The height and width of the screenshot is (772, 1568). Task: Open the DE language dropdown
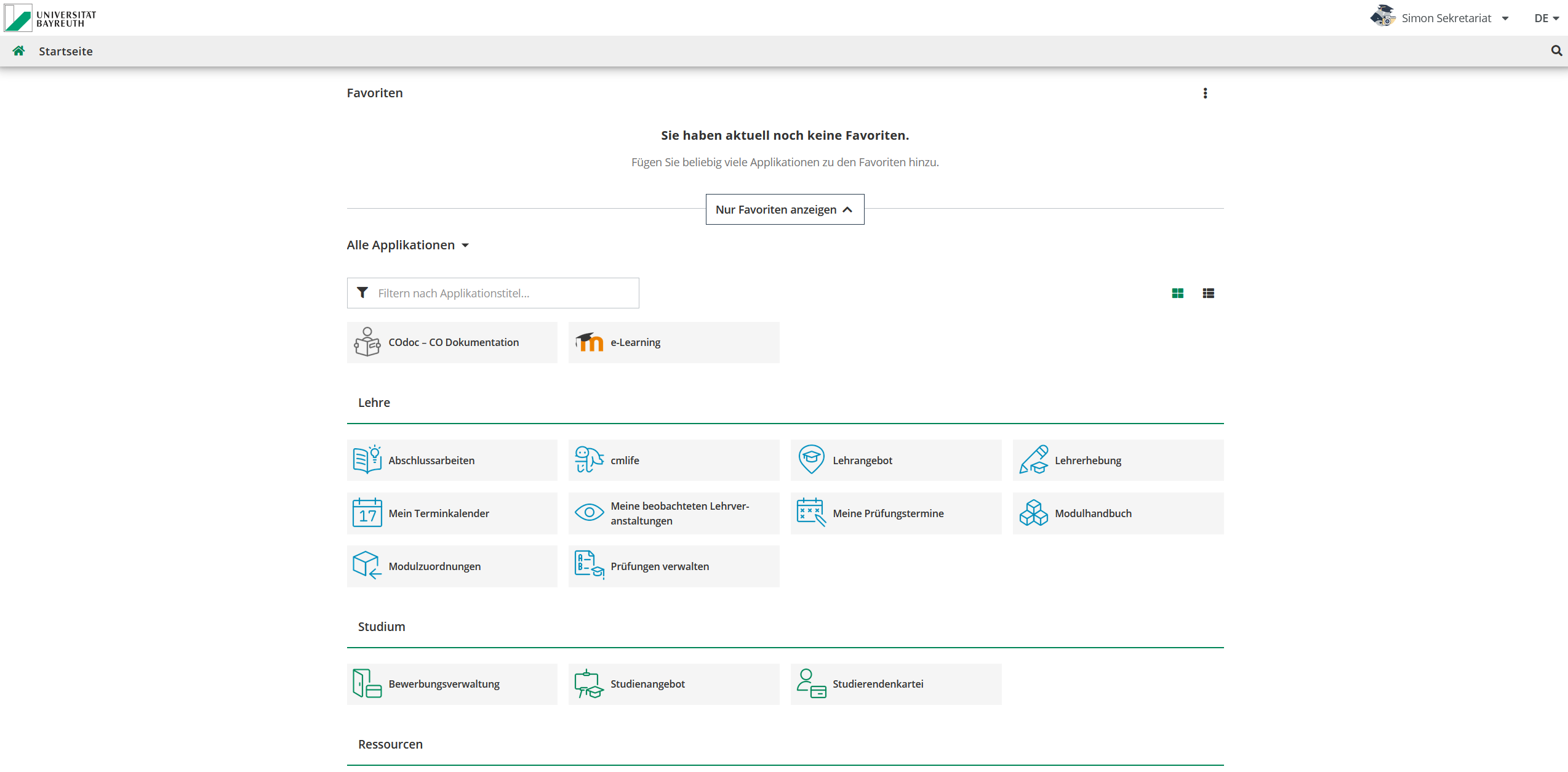click(1546, 18)
